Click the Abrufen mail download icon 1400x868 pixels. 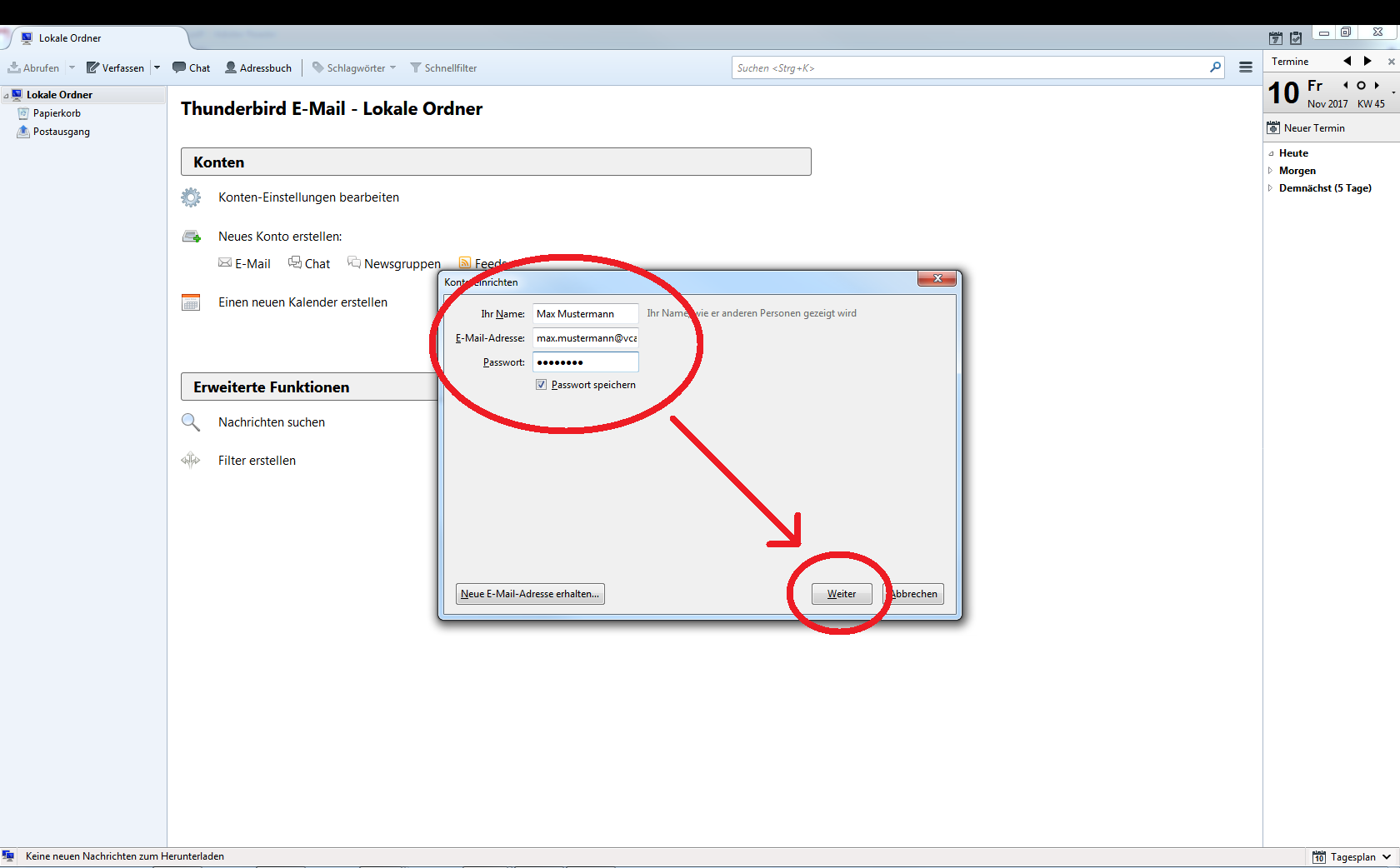tap(14, 67)
